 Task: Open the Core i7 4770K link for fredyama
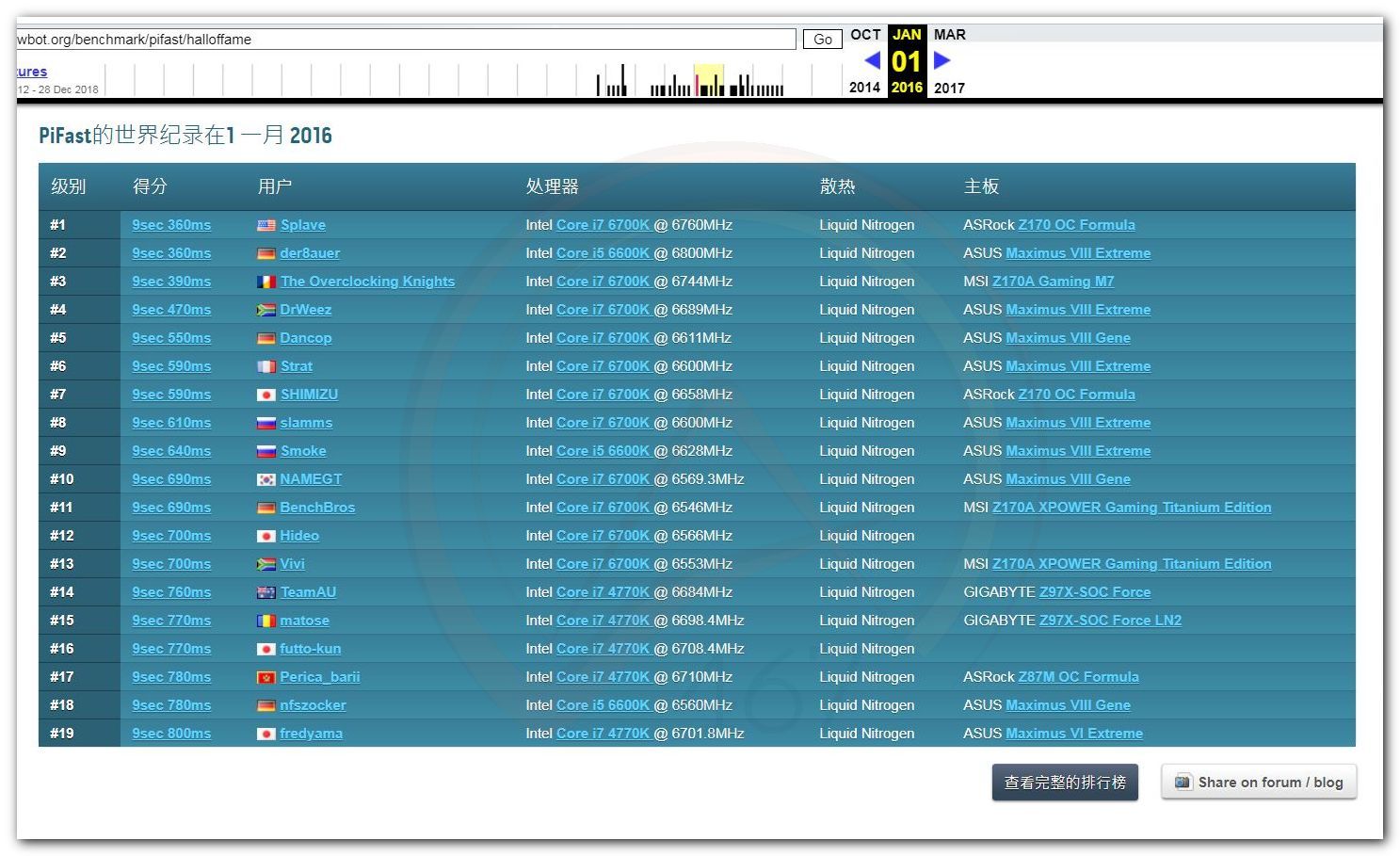(603, 734)
